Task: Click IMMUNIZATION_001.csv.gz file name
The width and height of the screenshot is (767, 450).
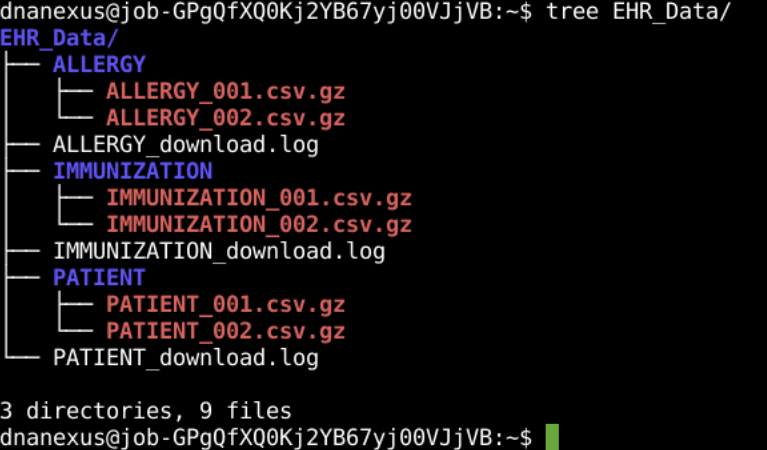Action: coord(259,198)
